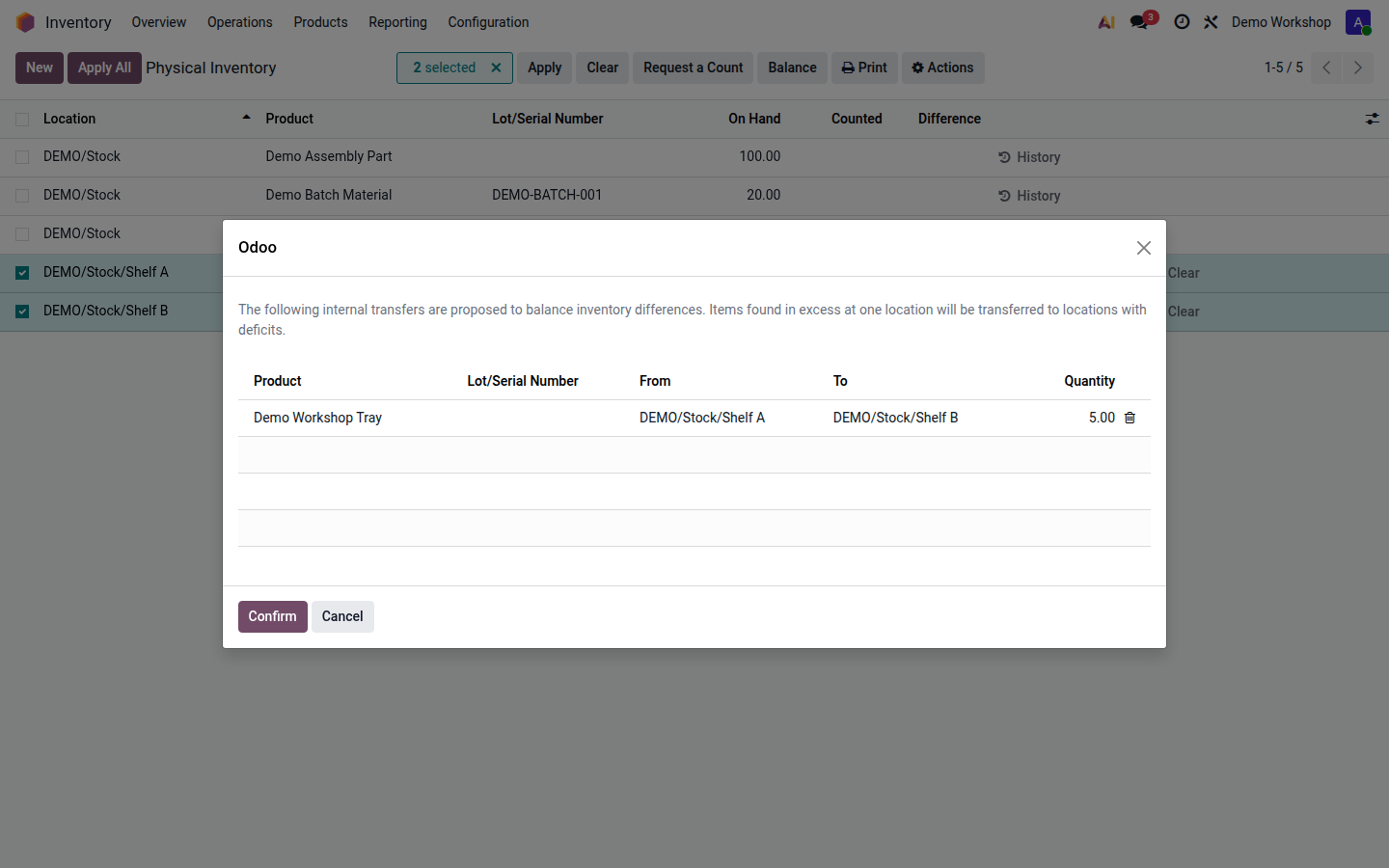Click the New button
The height and width of the screenshot is (868, 1389).
click(40, 68)
